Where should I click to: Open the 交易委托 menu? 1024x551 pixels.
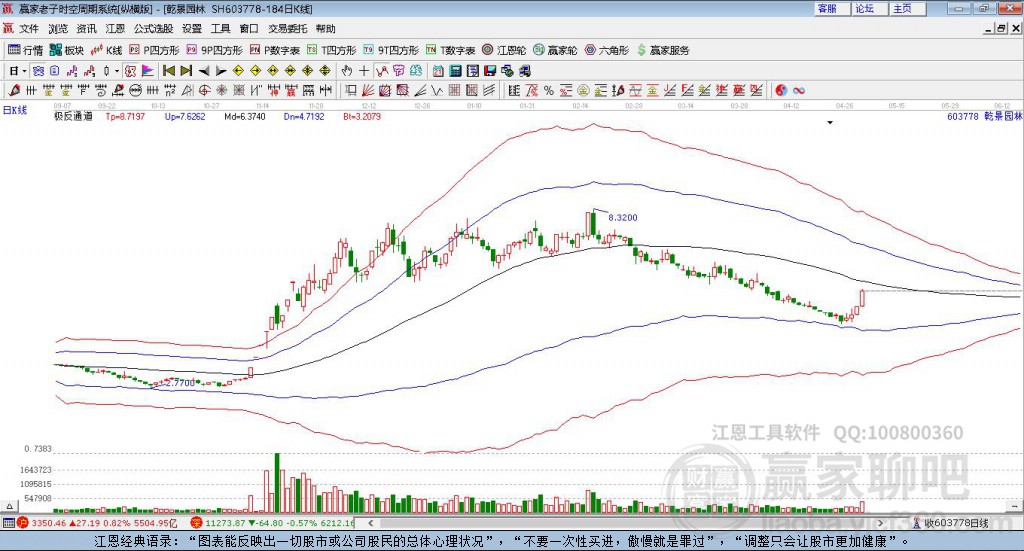tap(287, 29)
